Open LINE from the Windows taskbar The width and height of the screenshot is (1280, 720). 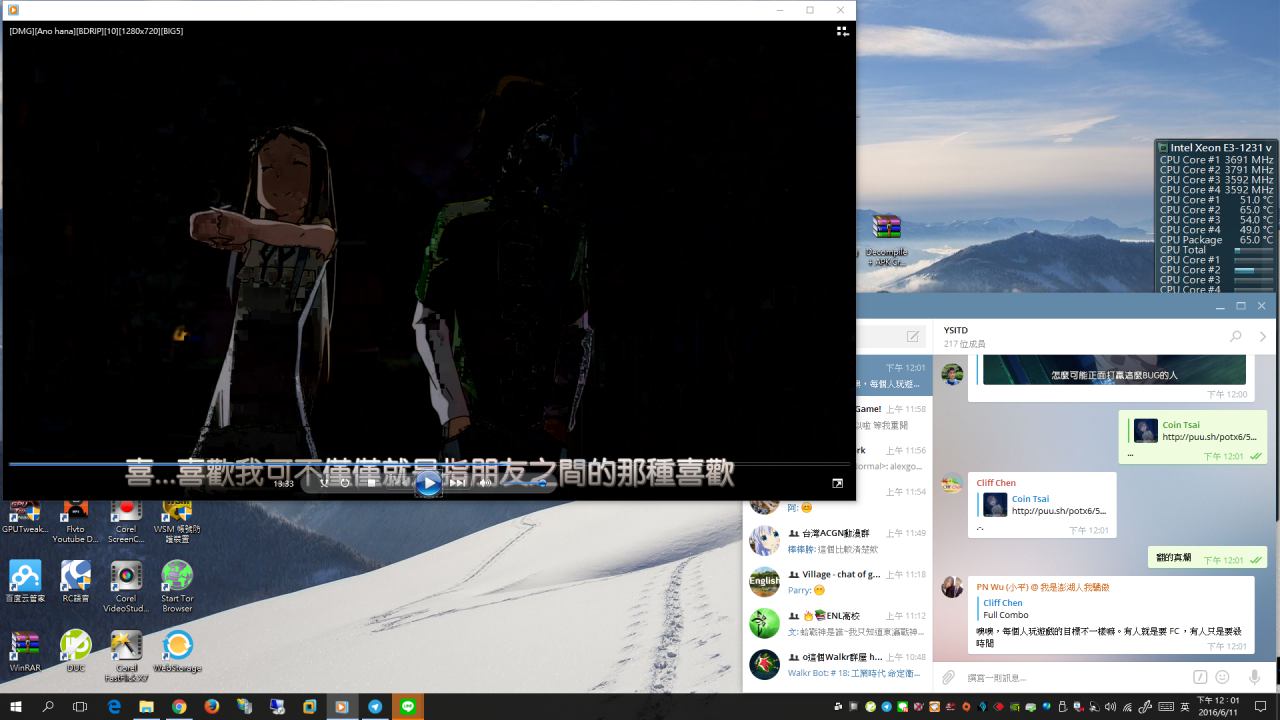point(407,707)
